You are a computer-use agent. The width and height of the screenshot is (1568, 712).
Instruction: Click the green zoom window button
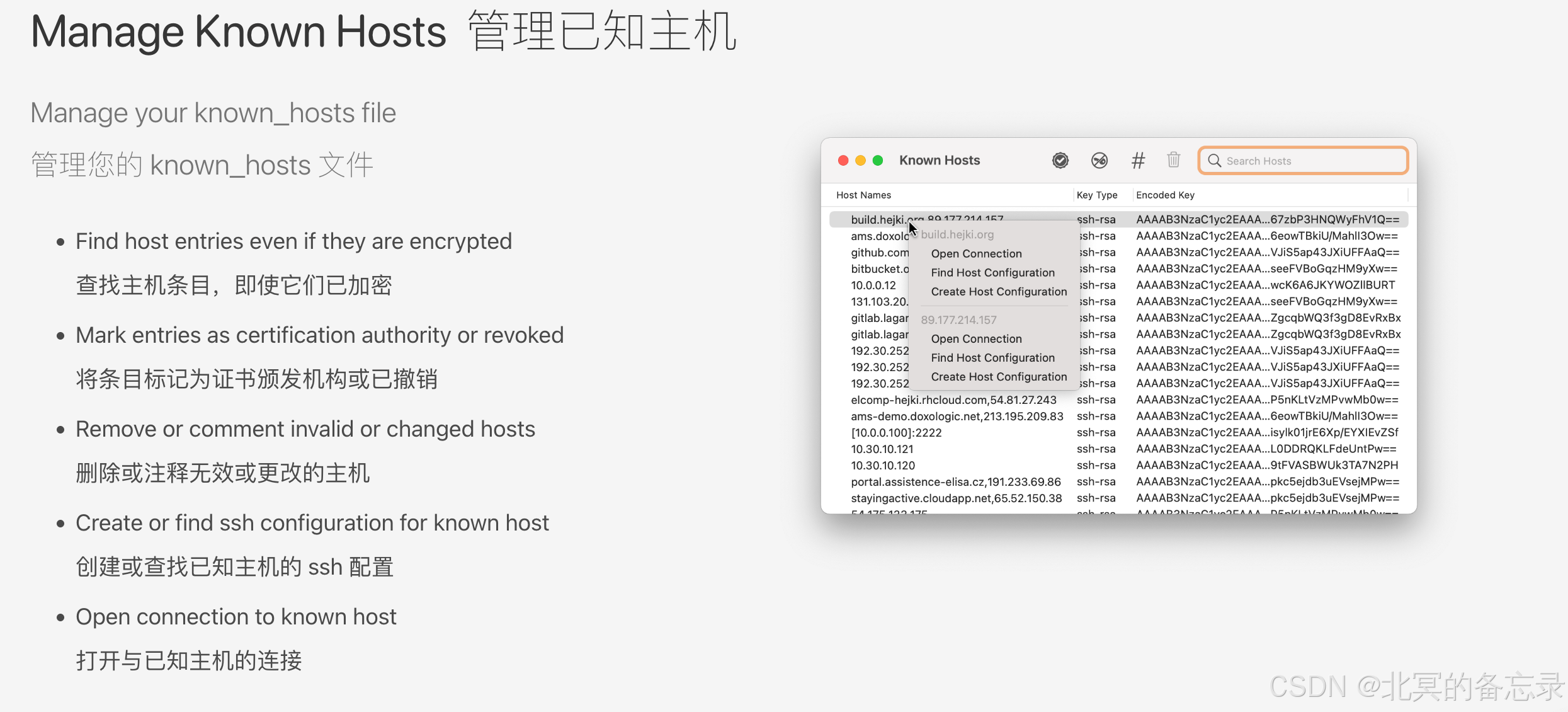pos(878,161)
